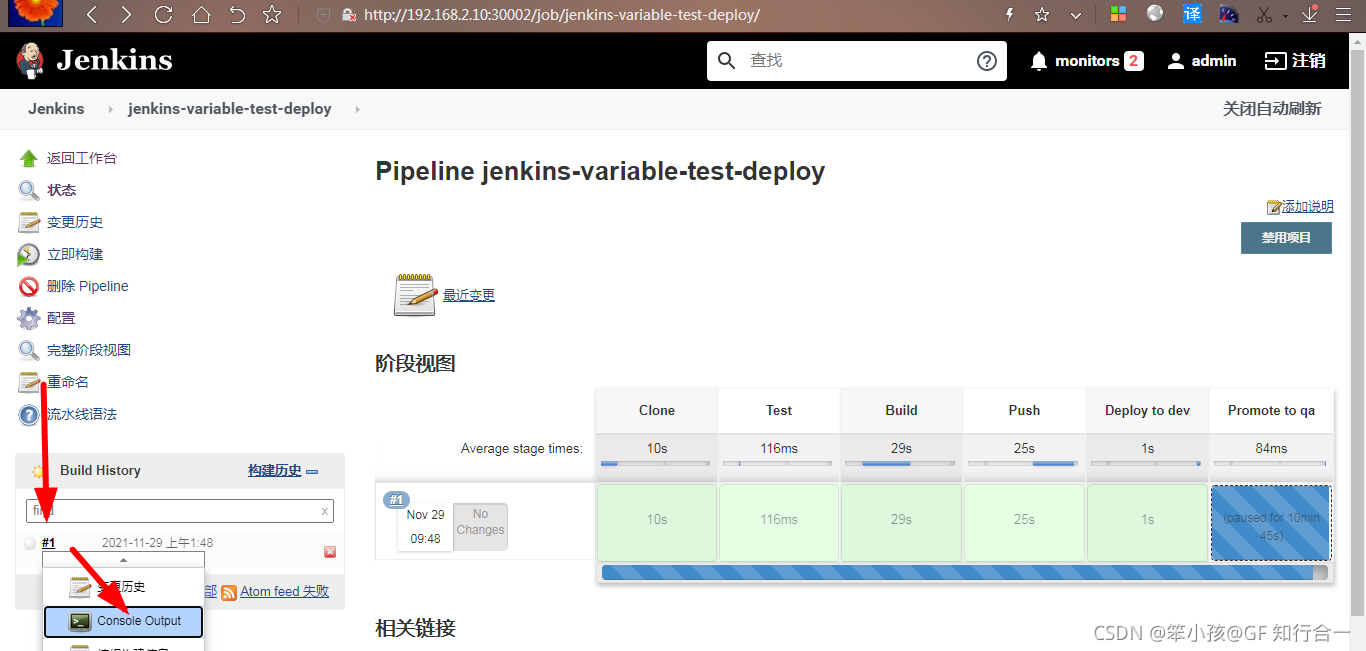
Task: Click the Jenkins butler logo
Action: tap(30, 60)
